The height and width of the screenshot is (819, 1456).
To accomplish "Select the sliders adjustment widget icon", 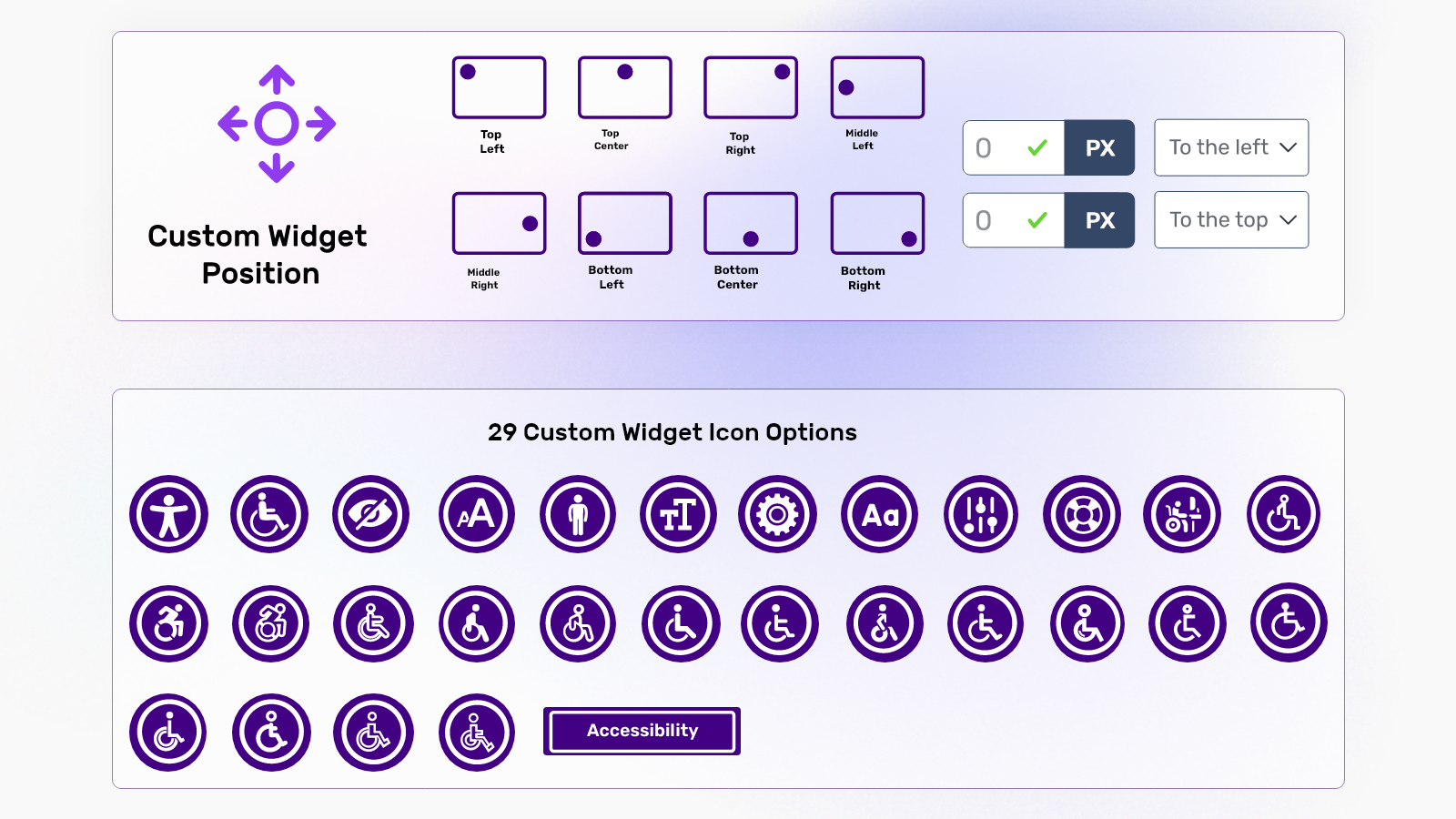I will (x=980, y=514).
